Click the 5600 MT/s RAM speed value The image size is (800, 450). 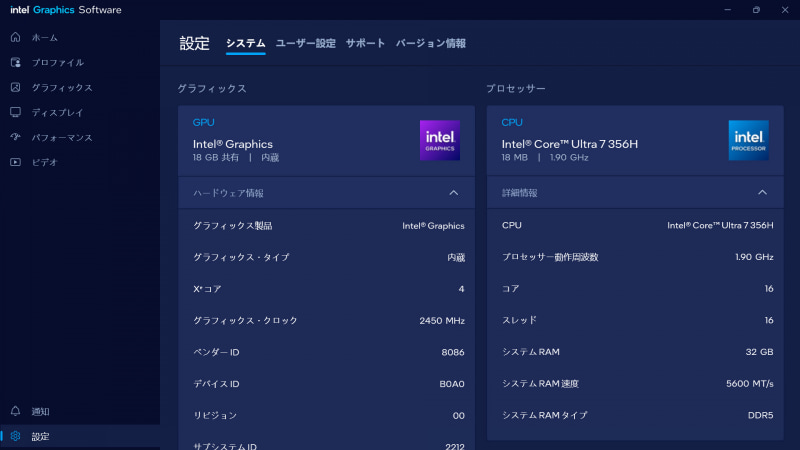coord(749,383)
